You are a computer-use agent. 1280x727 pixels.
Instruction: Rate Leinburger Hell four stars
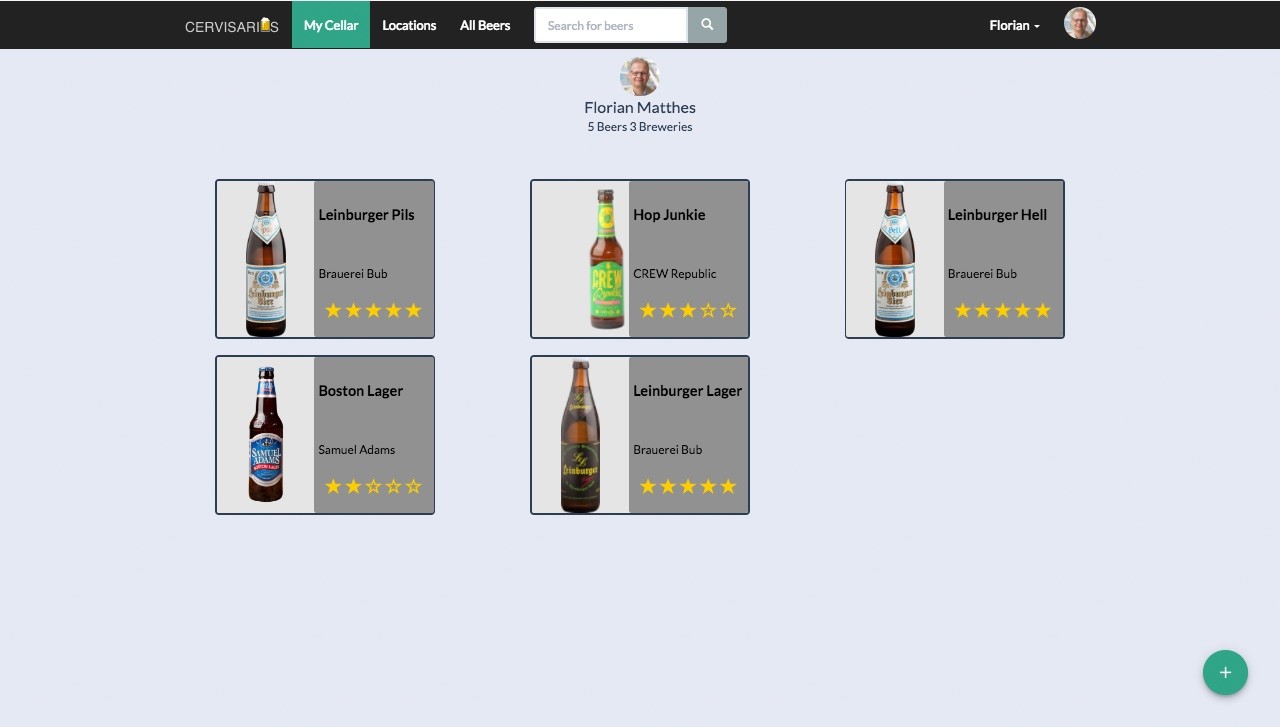(x=1023, y=310)
